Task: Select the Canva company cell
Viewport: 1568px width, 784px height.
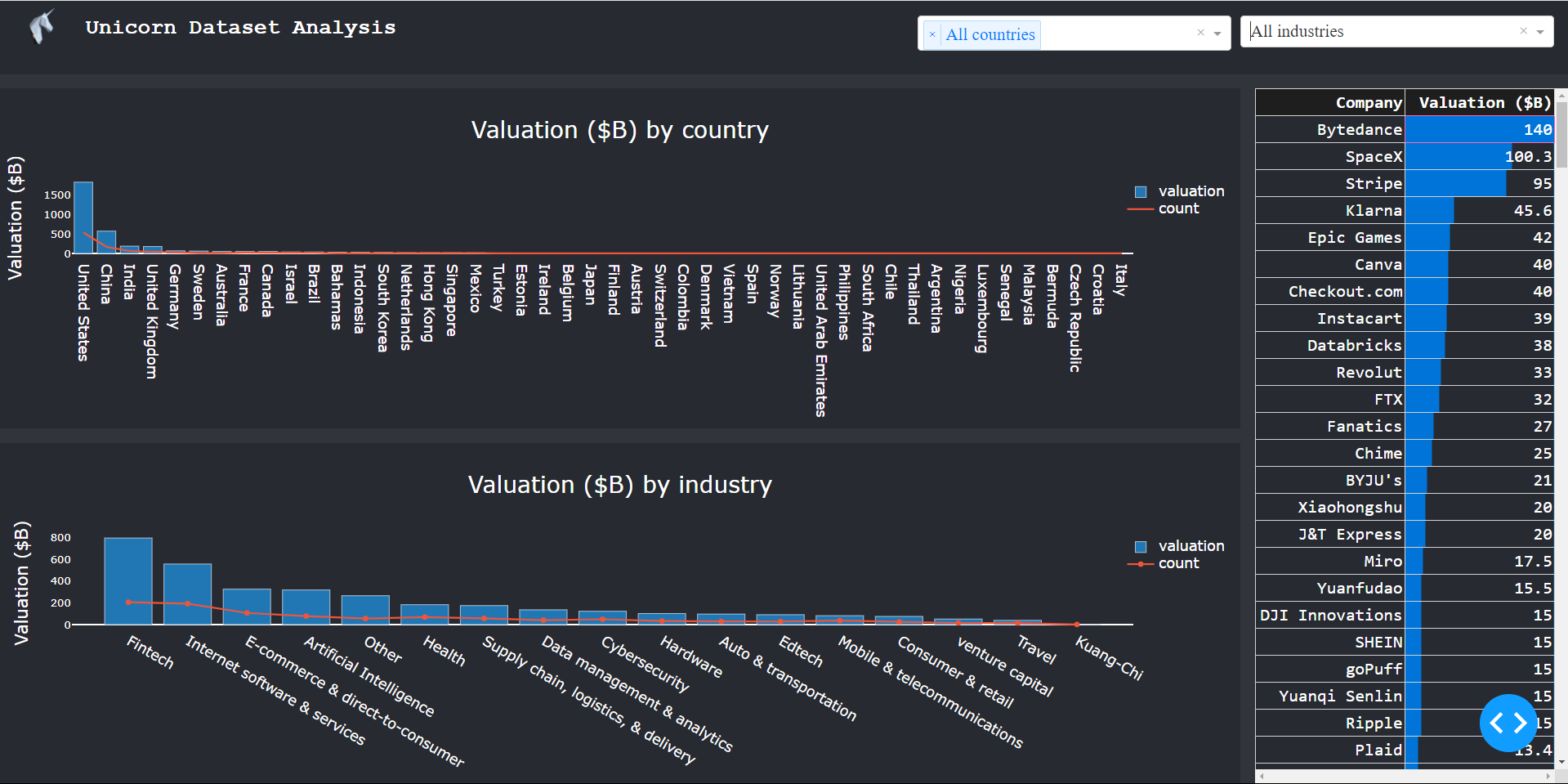Action: (x=1330, y=264)
